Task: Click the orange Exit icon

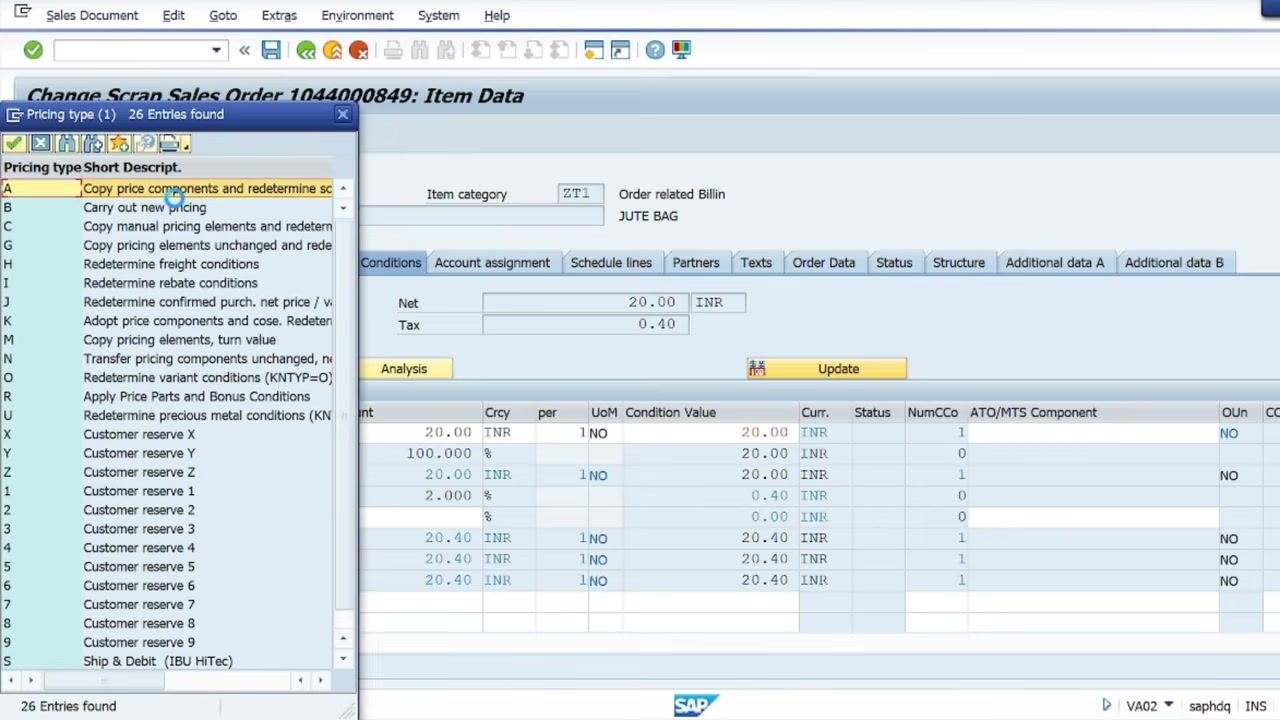Action: [x=332, y=50]
